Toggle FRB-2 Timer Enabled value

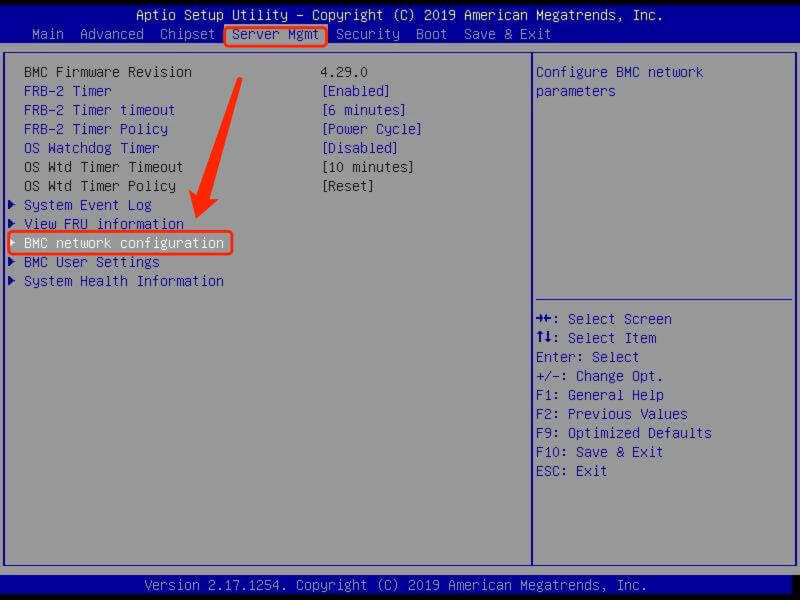tap(355, 91)
